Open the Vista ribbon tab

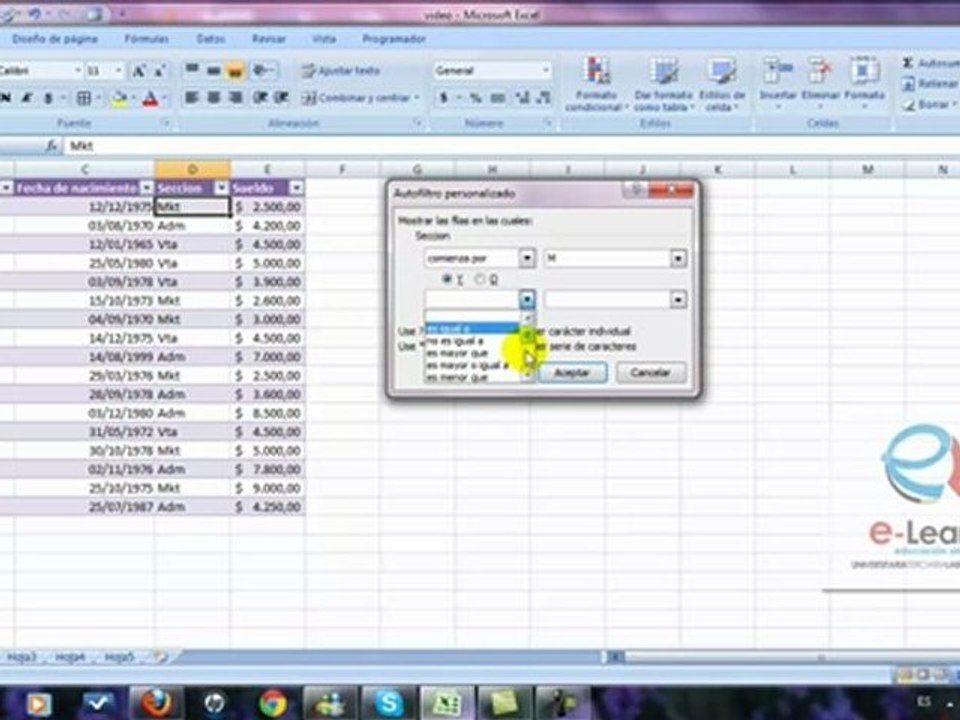[x=324, y=39]
